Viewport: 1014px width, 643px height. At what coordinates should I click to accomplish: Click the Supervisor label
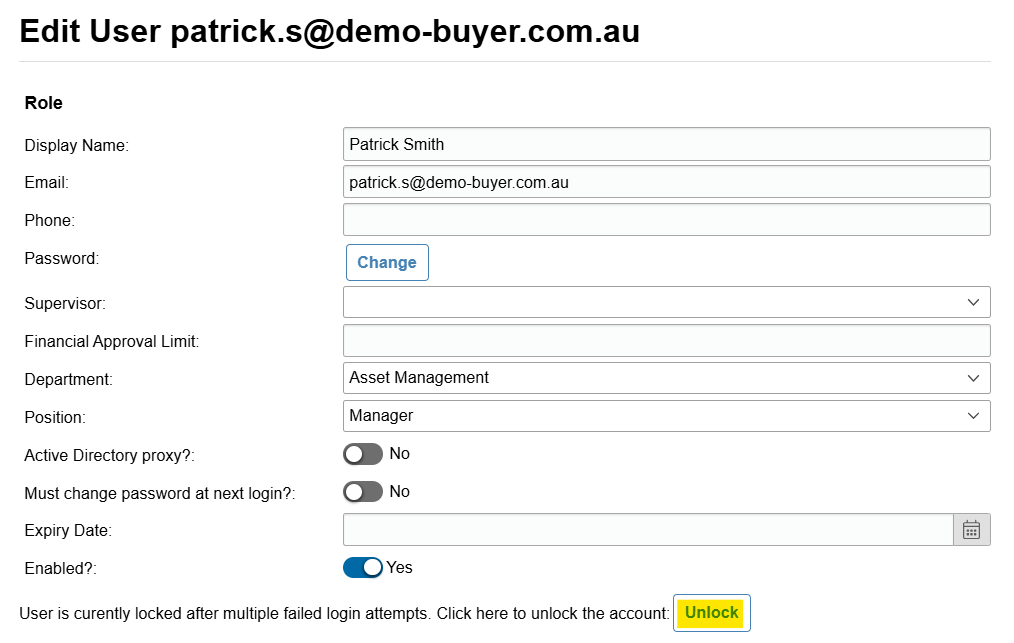point(65,303)
